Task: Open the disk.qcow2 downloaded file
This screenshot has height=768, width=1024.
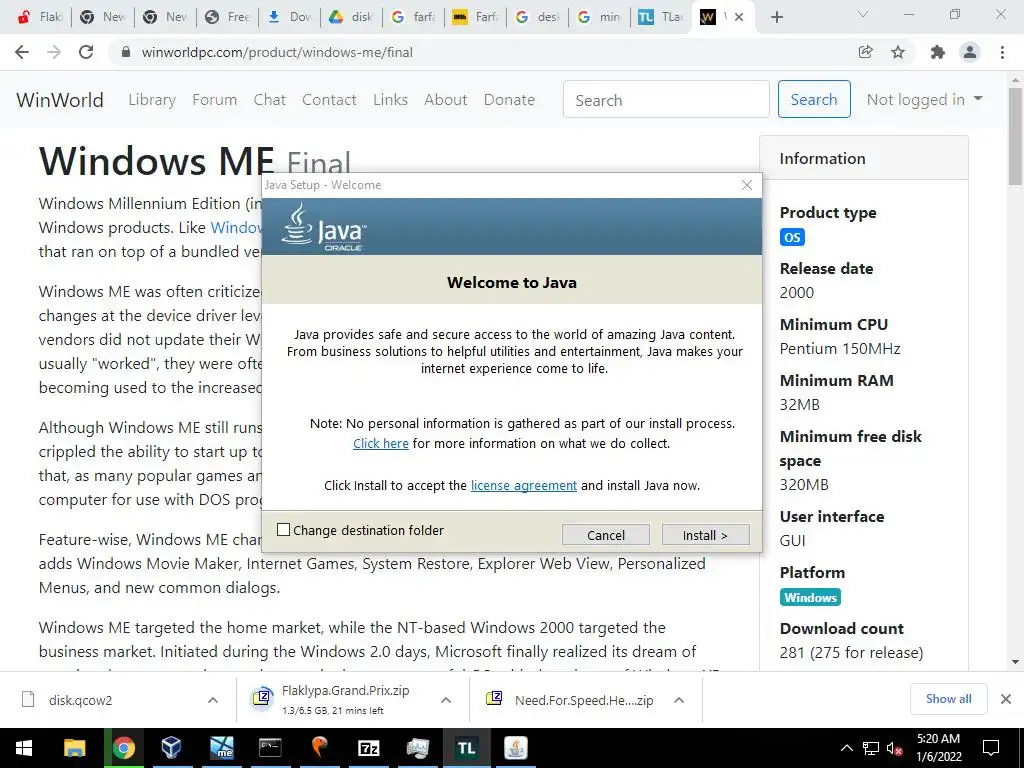Action: [80, 700]
